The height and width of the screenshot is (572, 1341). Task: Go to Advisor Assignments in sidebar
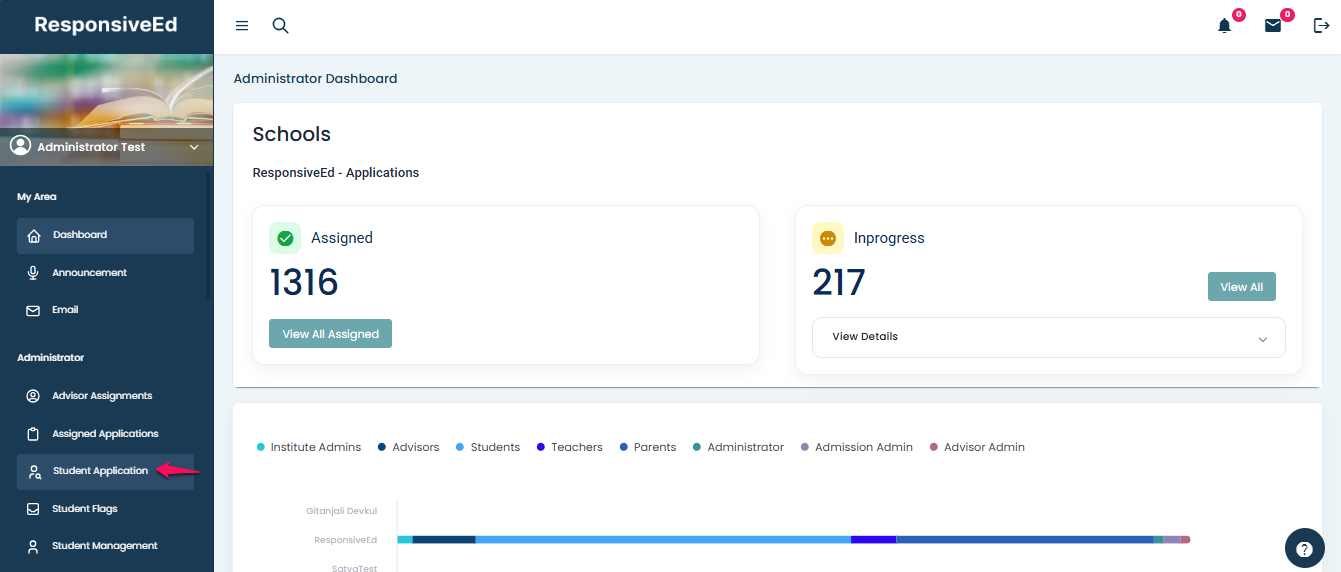(x=102, y=396)
